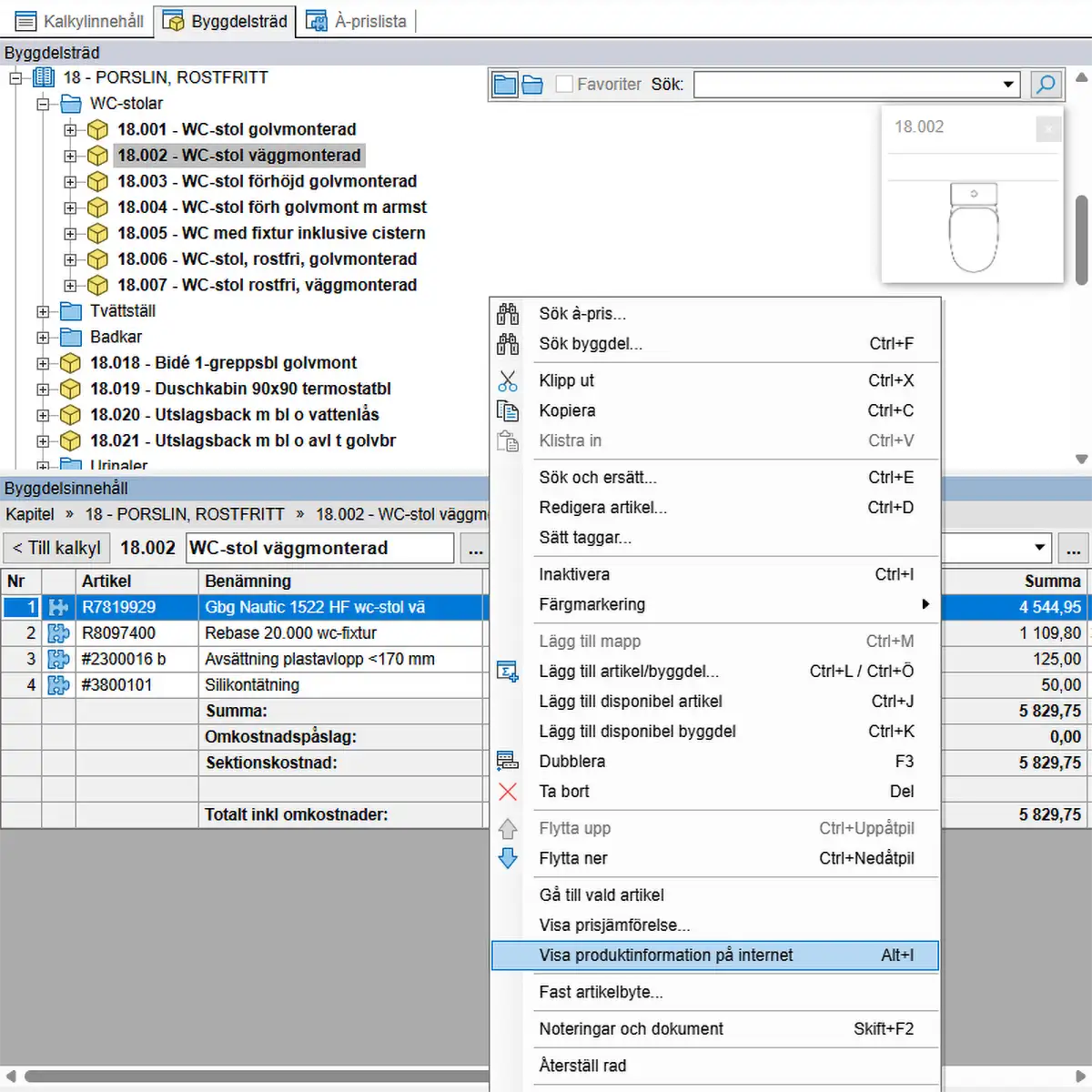Enable the Favoriter checkbox
This screenshot has height=1092, width=1092.
tap(564, 85)
